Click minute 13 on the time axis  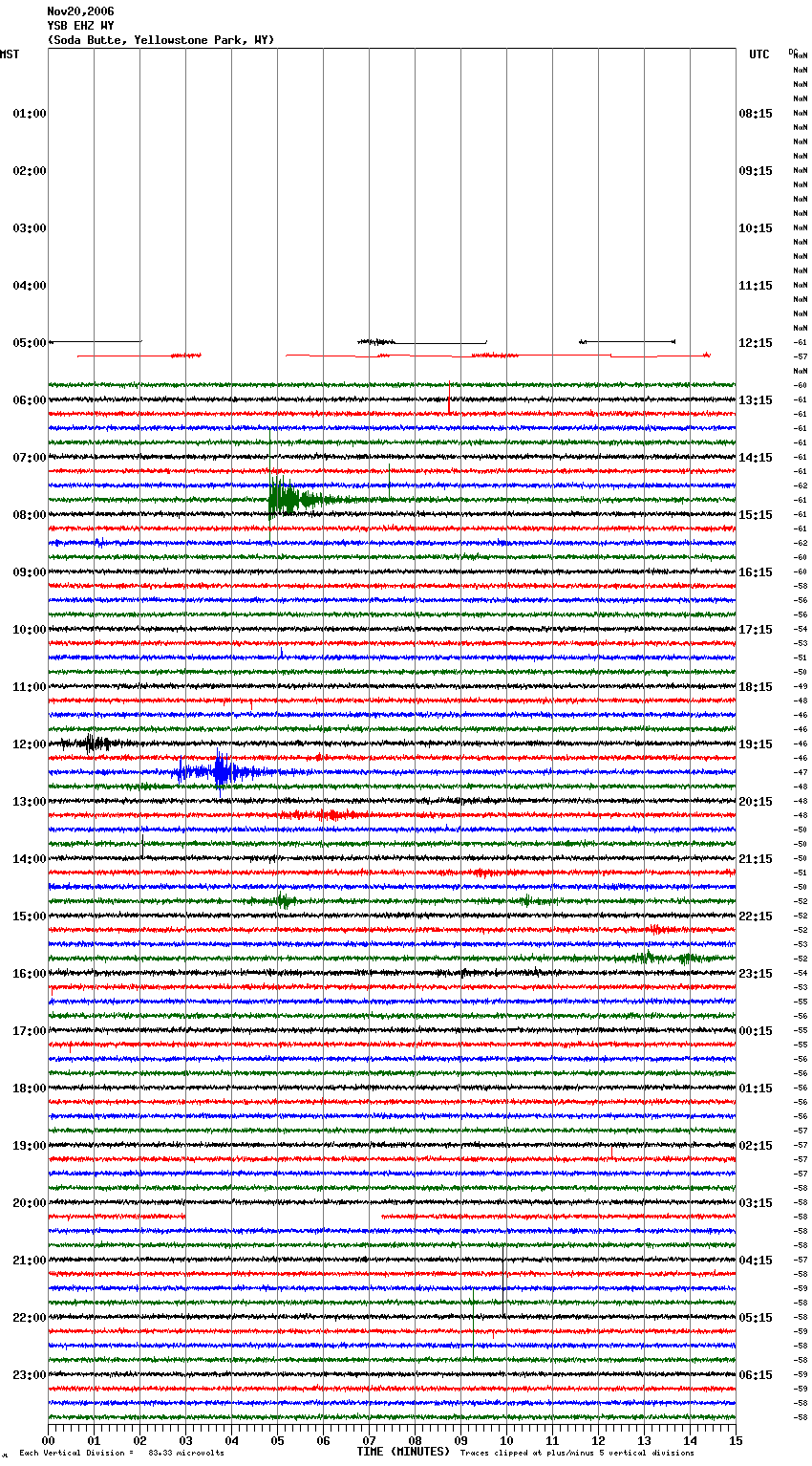644,1441
